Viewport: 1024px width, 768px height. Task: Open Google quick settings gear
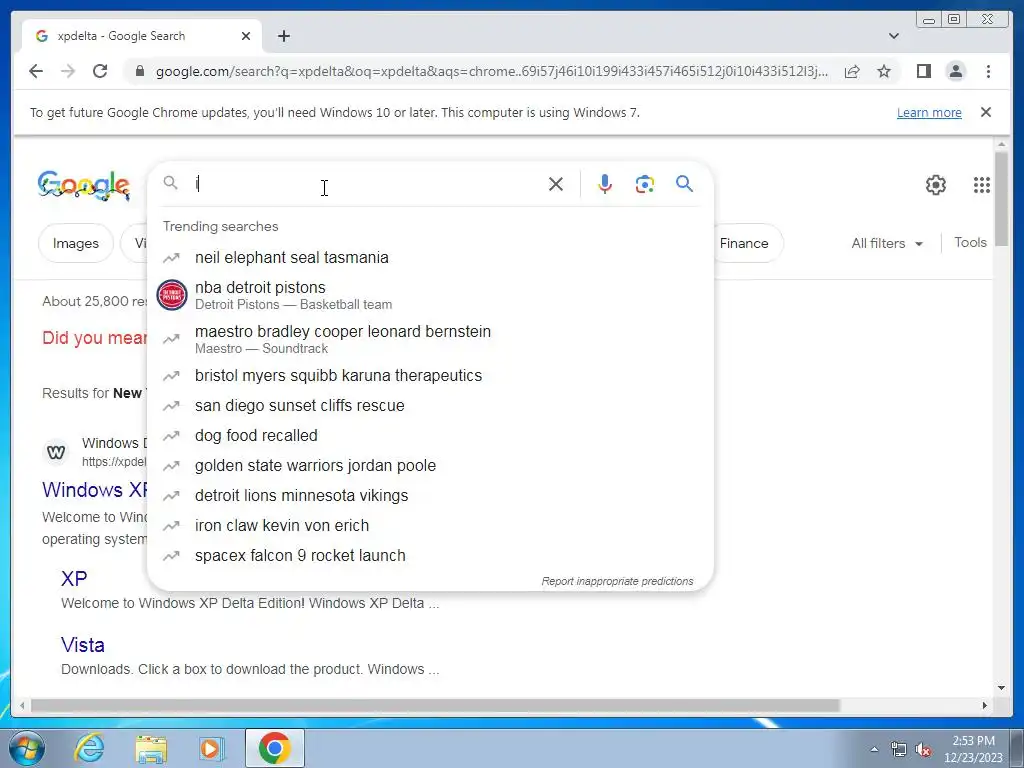coord(936,185)
